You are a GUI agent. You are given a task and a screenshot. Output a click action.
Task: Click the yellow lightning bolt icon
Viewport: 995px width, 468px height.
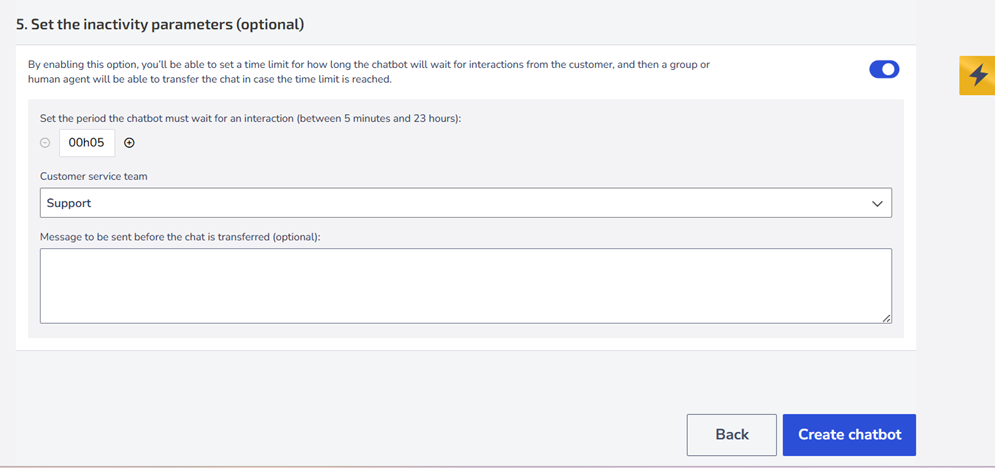tap(977, 75)
